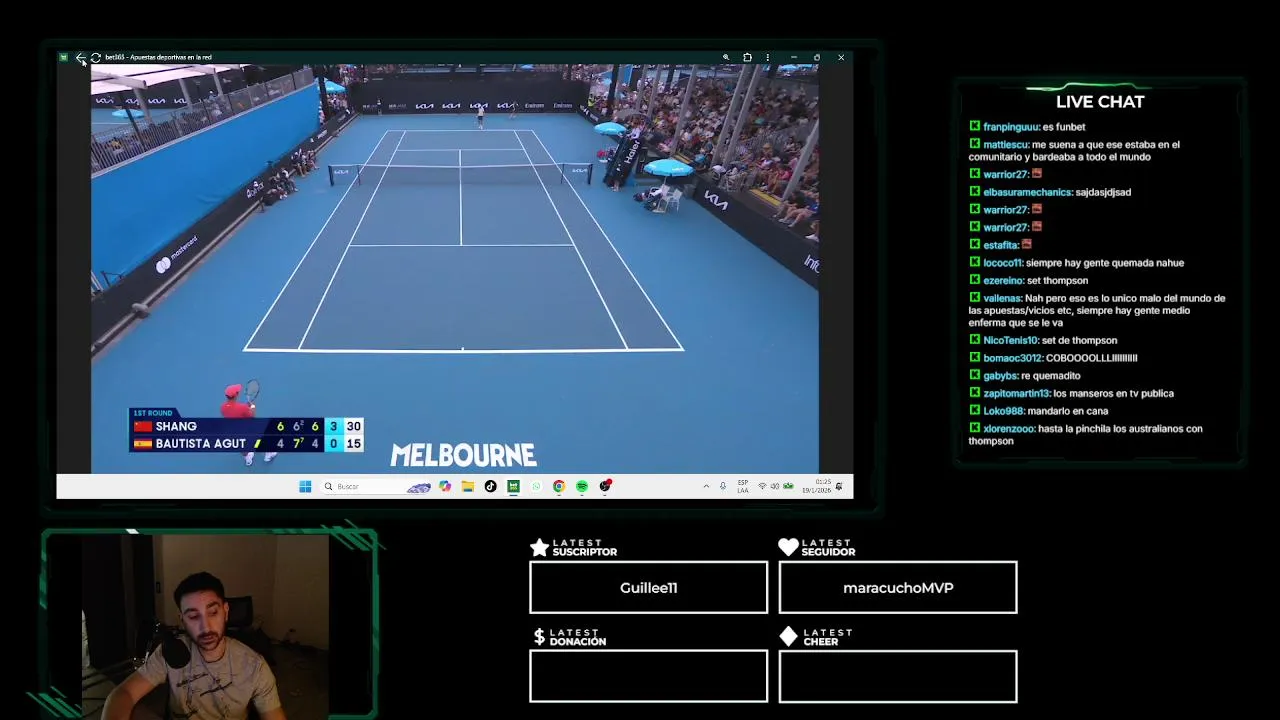This screenshot has width=1280, height=720.
Task: Click the star icon beside Latest Suscriptor
Action: click(x=539, y=547)
